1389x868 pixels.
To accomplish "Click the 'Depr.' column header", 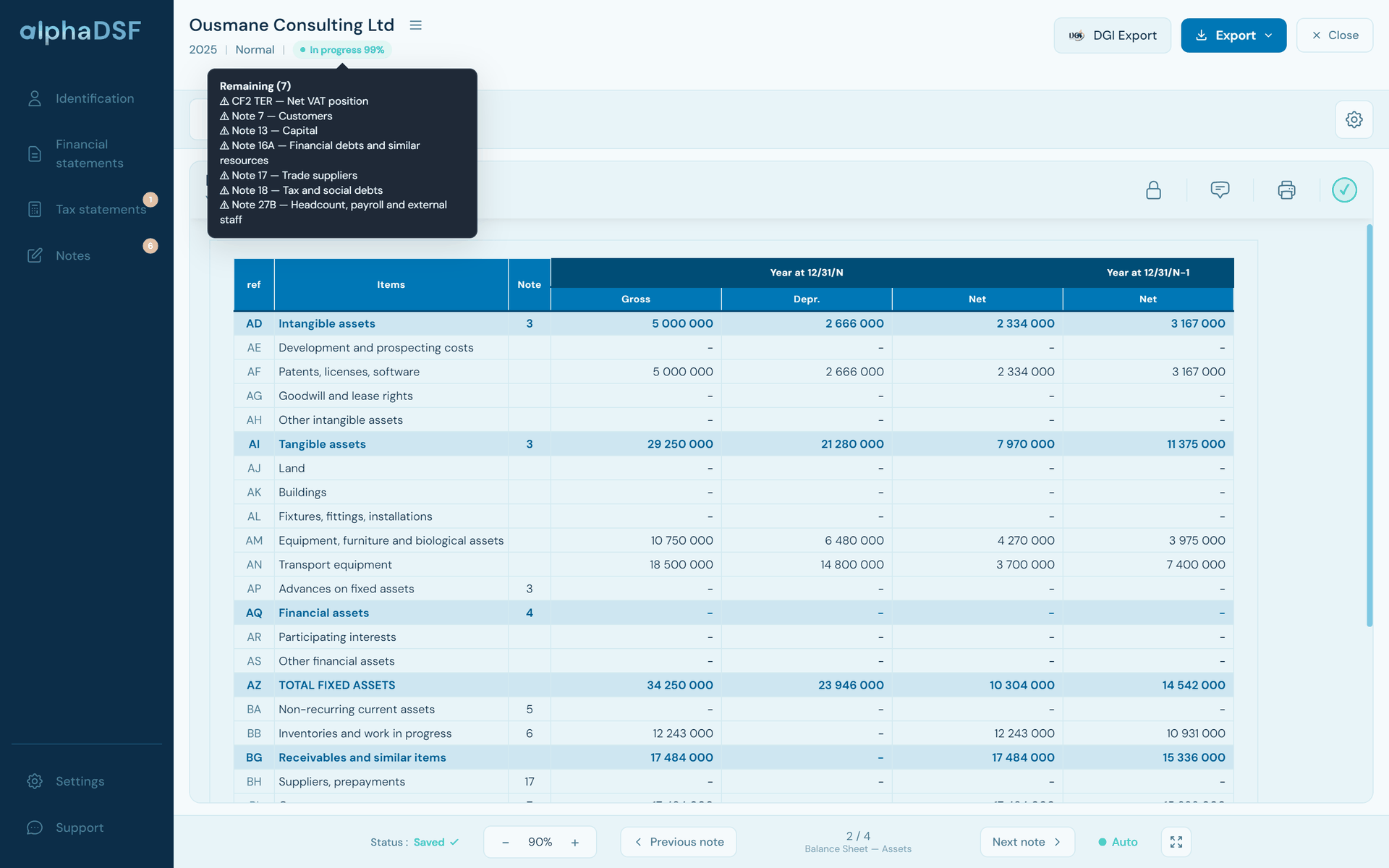I will (807, 299).
